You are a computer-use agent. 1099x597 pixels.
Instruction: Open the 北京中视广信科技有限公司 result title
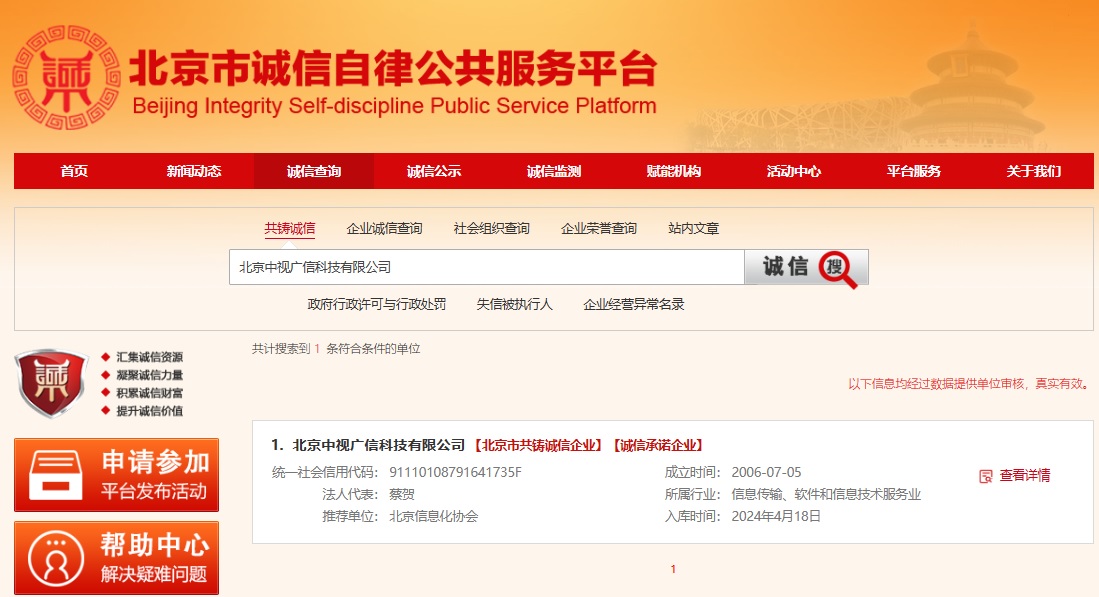coord(379,445)
